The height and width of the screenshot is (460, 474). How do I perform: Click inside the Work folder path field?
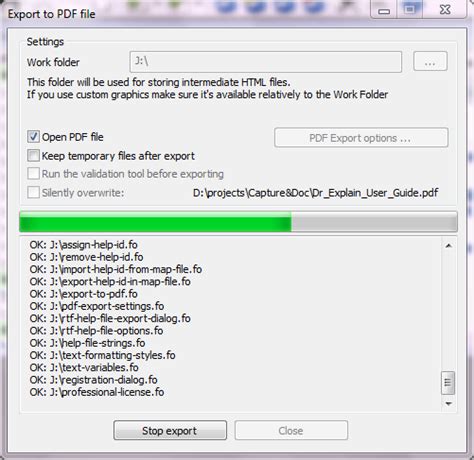click(266, 62)
